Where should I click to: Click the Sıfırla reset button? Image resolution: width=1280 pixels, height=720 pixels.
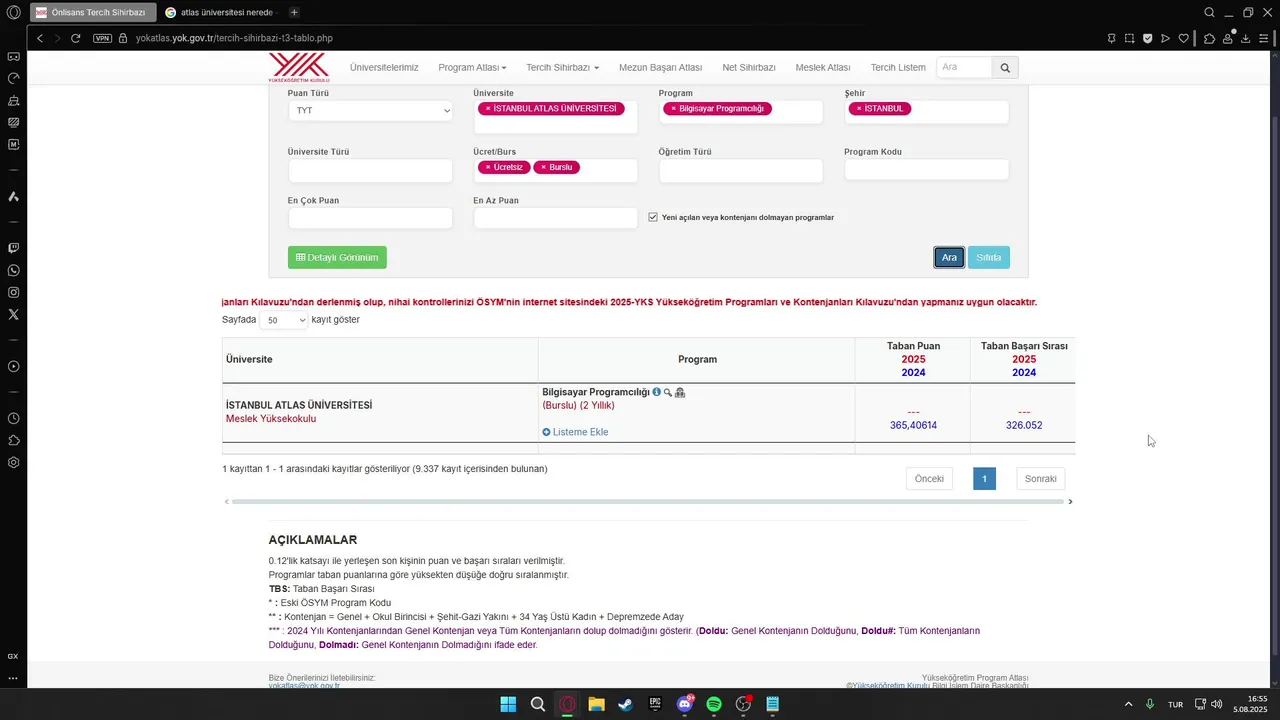click(989, 257)
